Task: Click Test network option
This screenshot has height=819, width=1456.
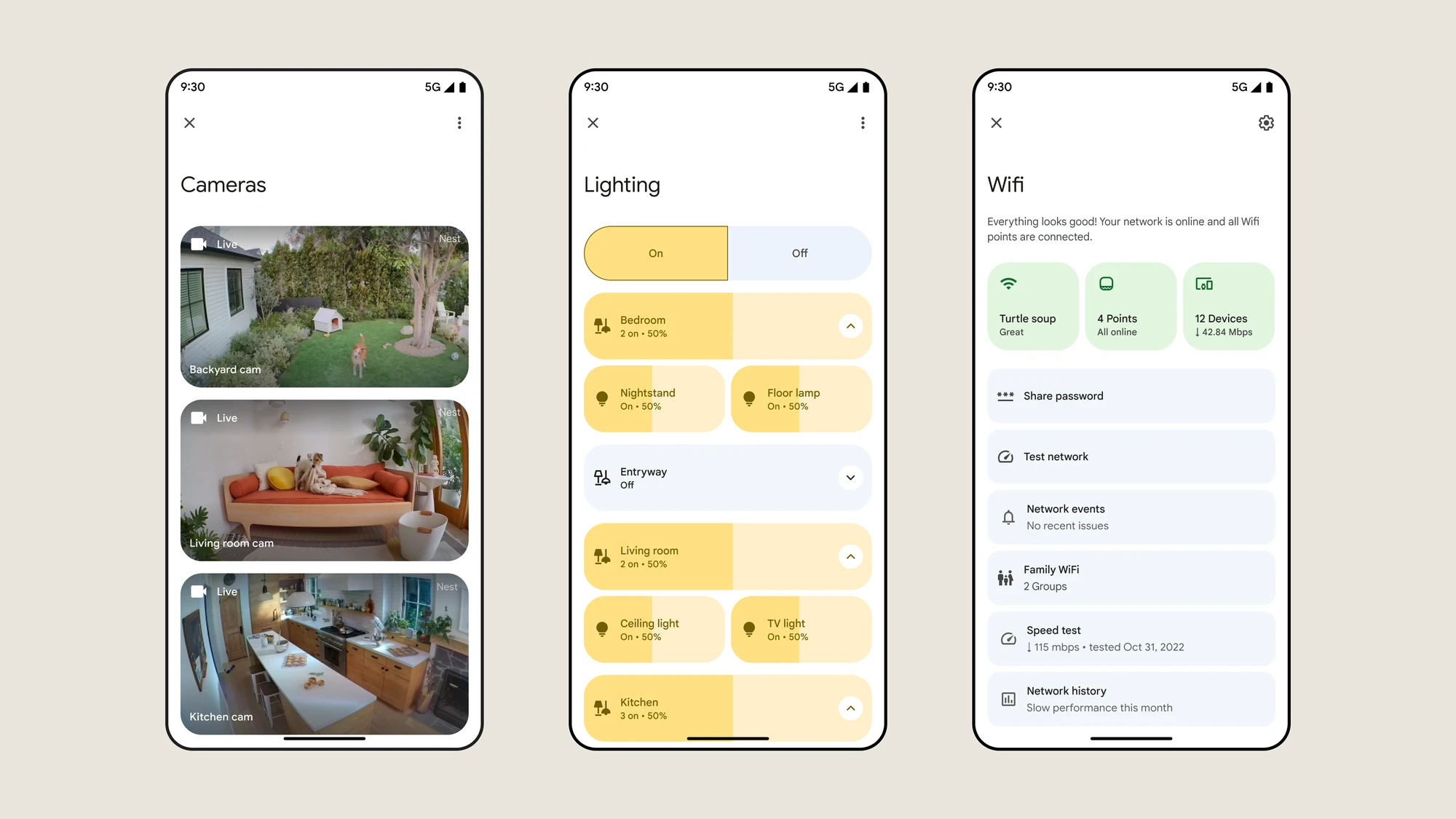Action: 1131,456
